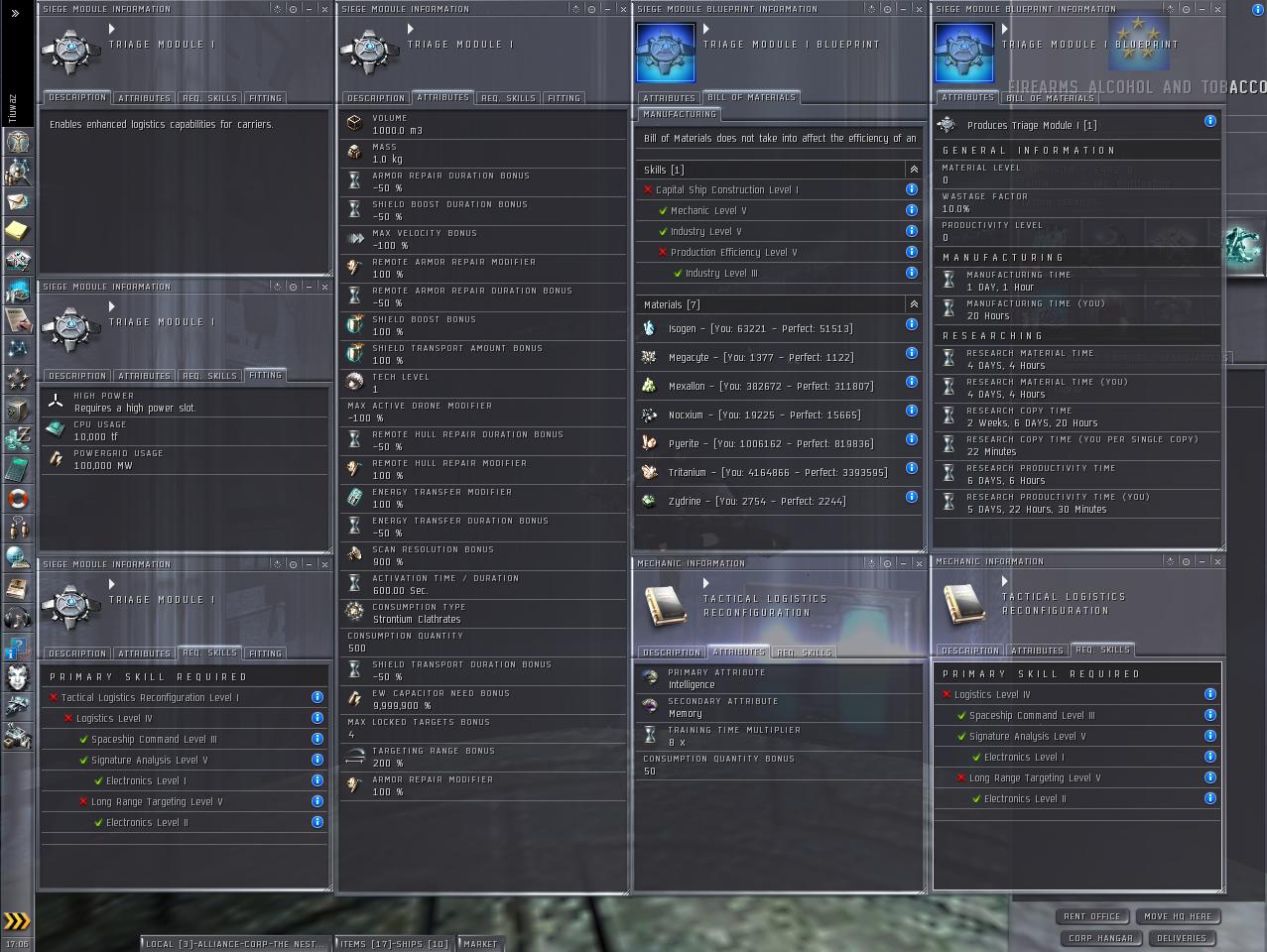This screenshot has width=1267, height=952.
Task: Restore the minimized Local chat window
Action: click(234, 944)
